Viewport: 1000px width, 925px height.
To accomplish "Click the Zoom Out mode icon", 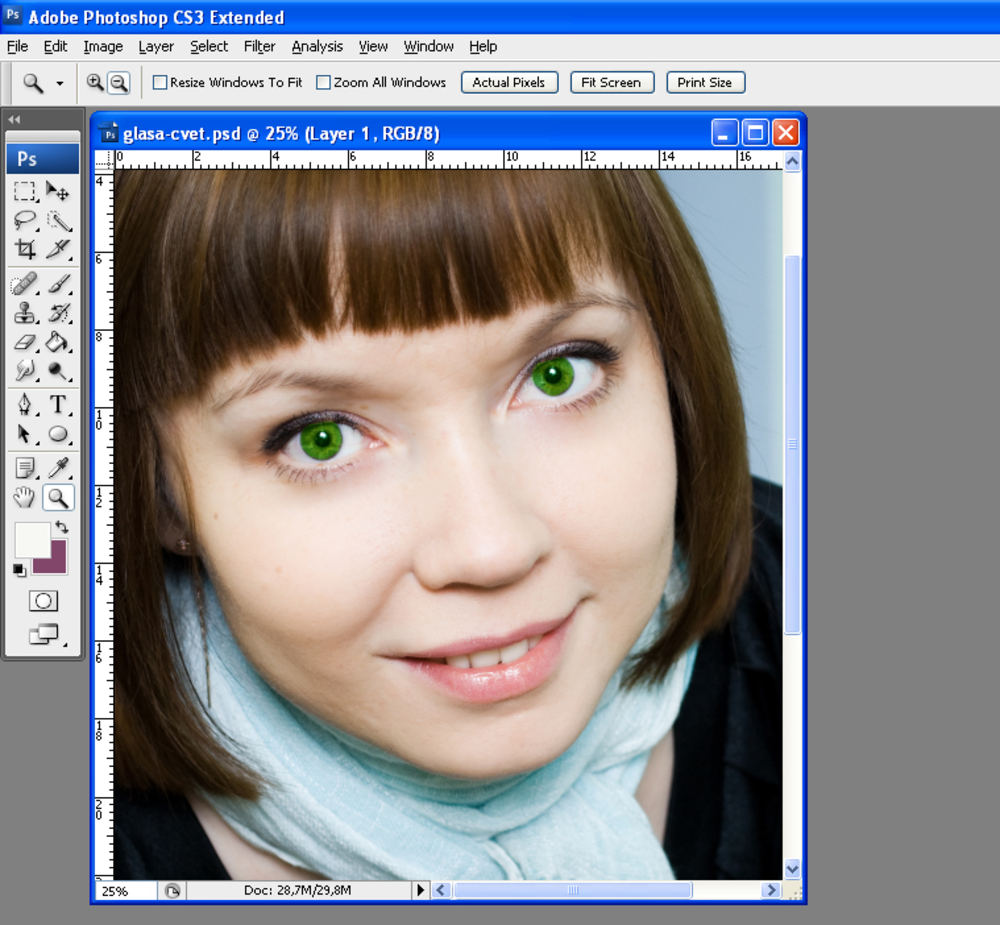I will point(119,83).
